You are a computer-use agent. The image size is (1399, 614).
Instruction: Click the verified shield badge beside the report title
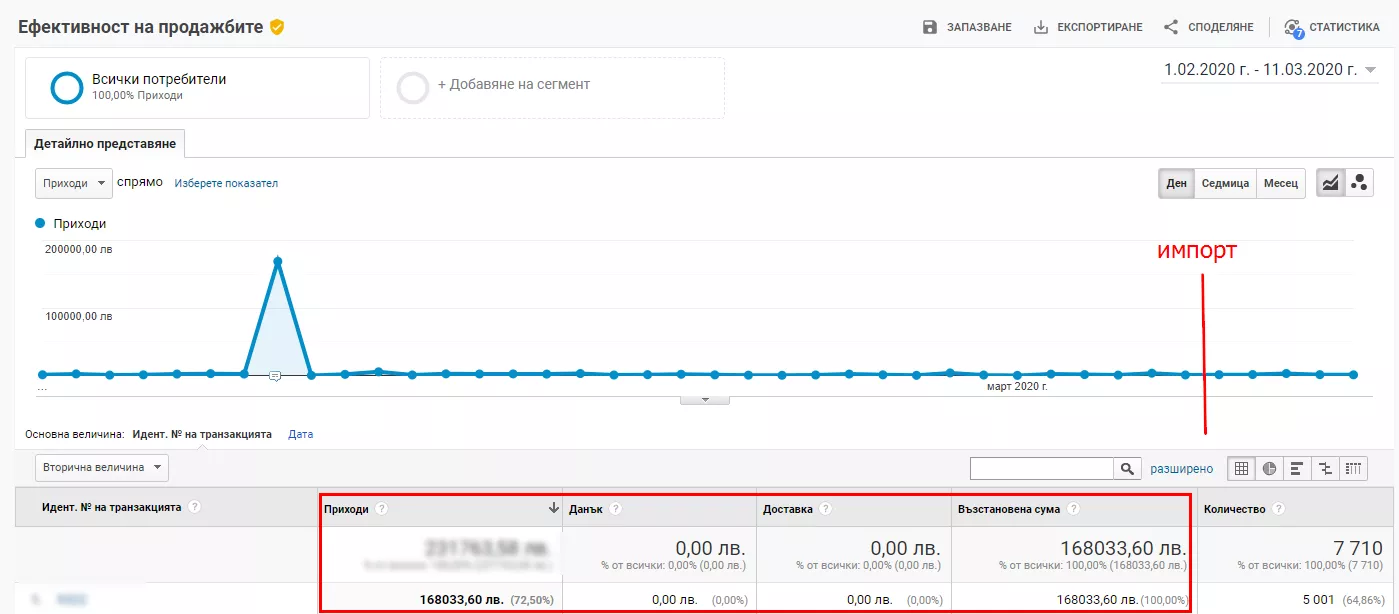point(277,27)
